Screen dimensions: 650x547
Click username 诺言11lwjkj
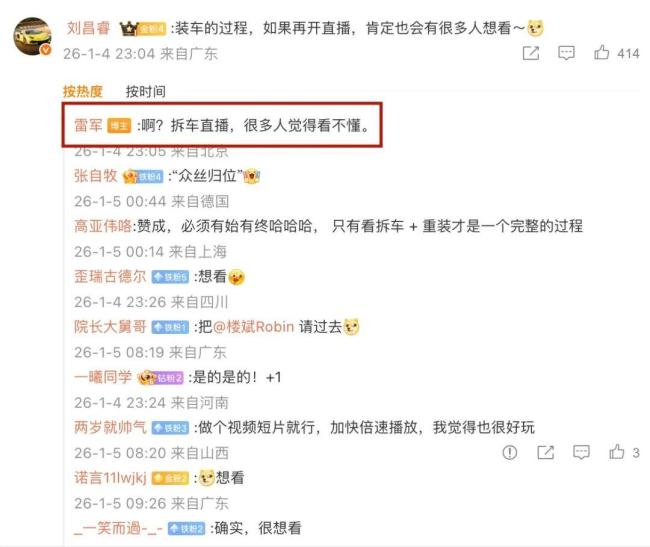pyautogui.click(x=110, y=478)
